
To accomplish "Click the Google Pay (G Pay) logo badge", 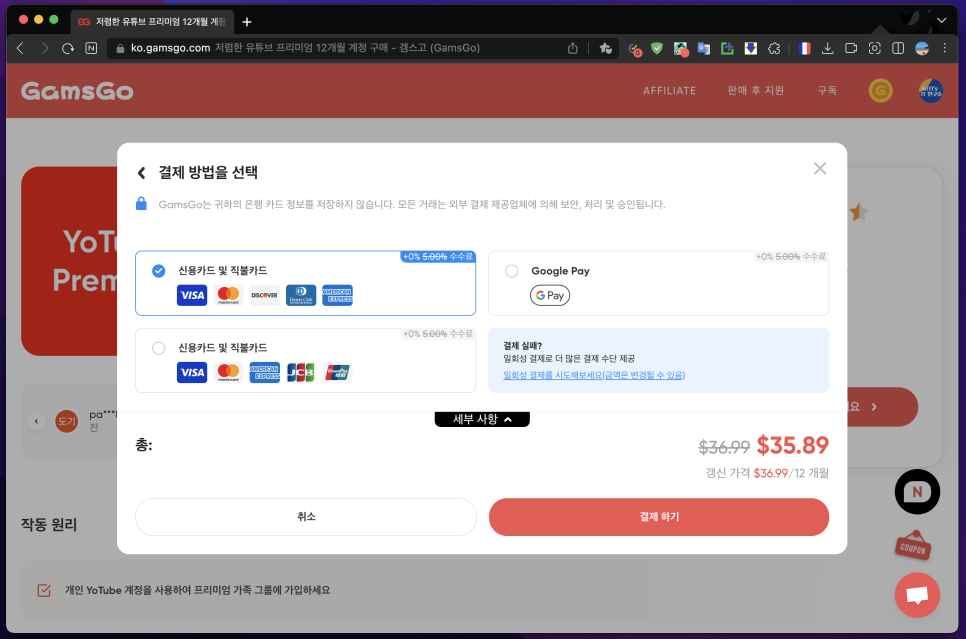I will coord(550,295).
